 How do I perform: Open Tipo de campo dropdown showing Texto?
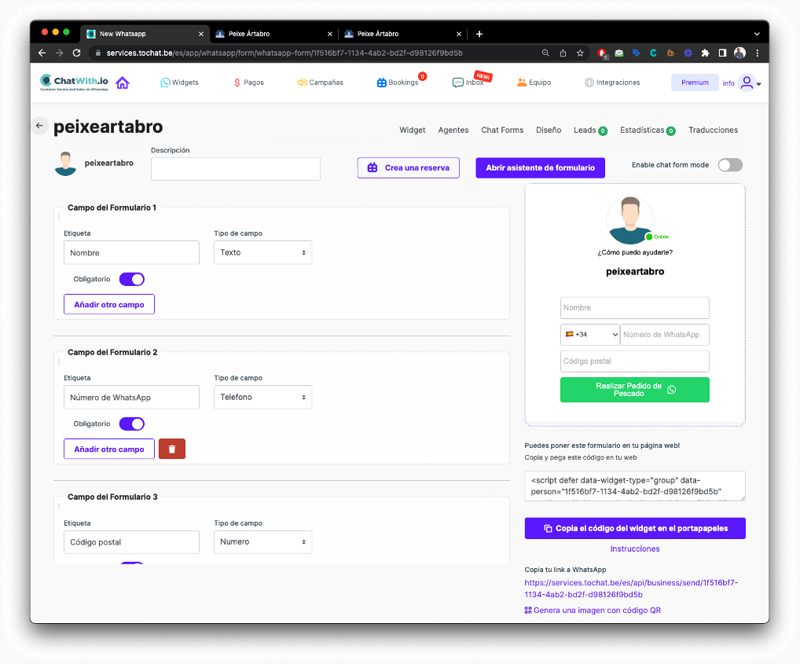263,253
